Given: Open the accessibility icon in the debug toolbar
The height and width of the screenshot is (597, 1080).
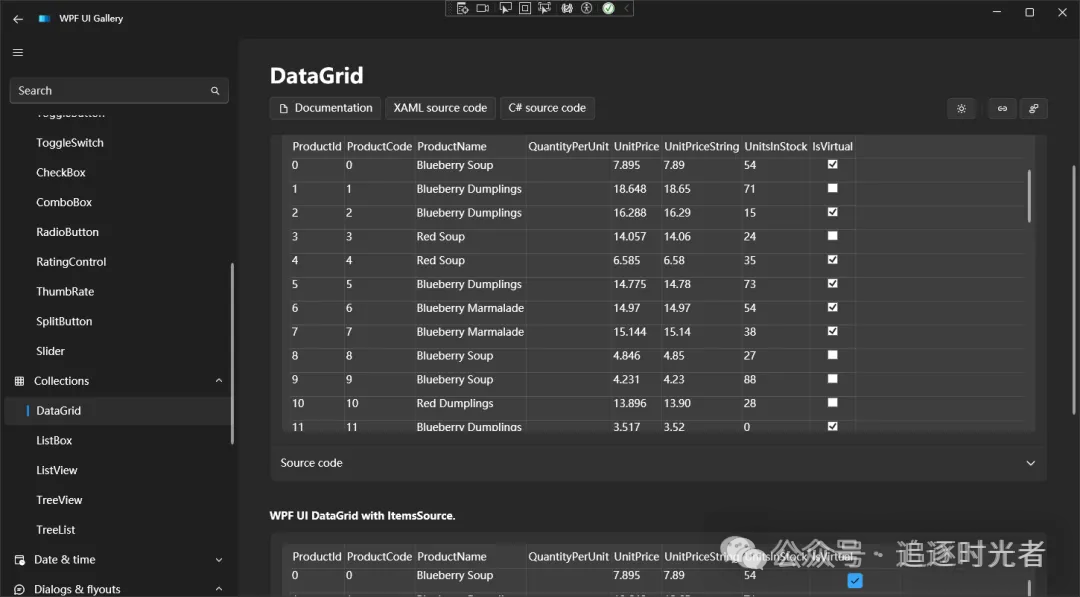Looking at the screenshot, I should 587,8.
